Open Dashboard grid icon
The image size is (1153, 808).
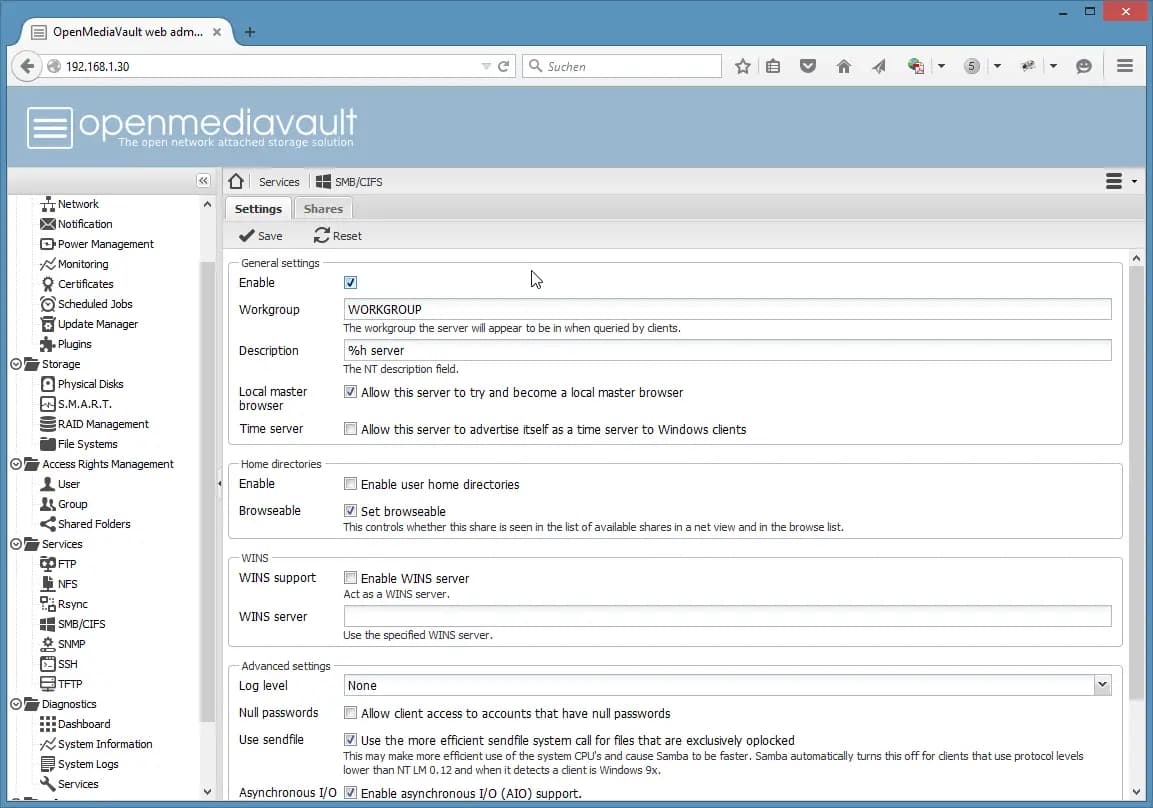click(48, 724)
